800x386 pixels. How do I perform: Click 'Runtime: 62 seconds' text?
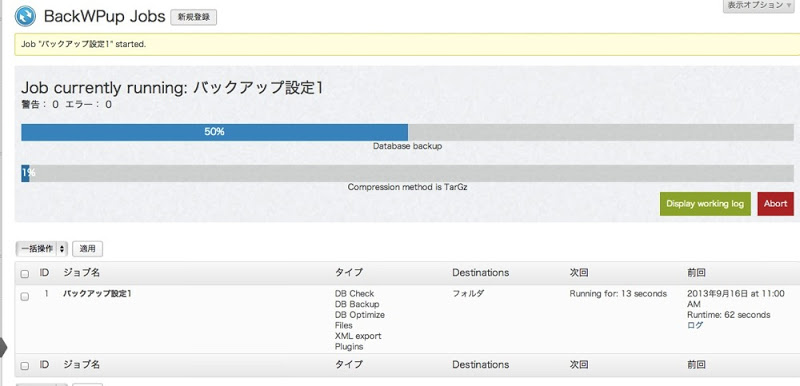(x=729, y=315)
